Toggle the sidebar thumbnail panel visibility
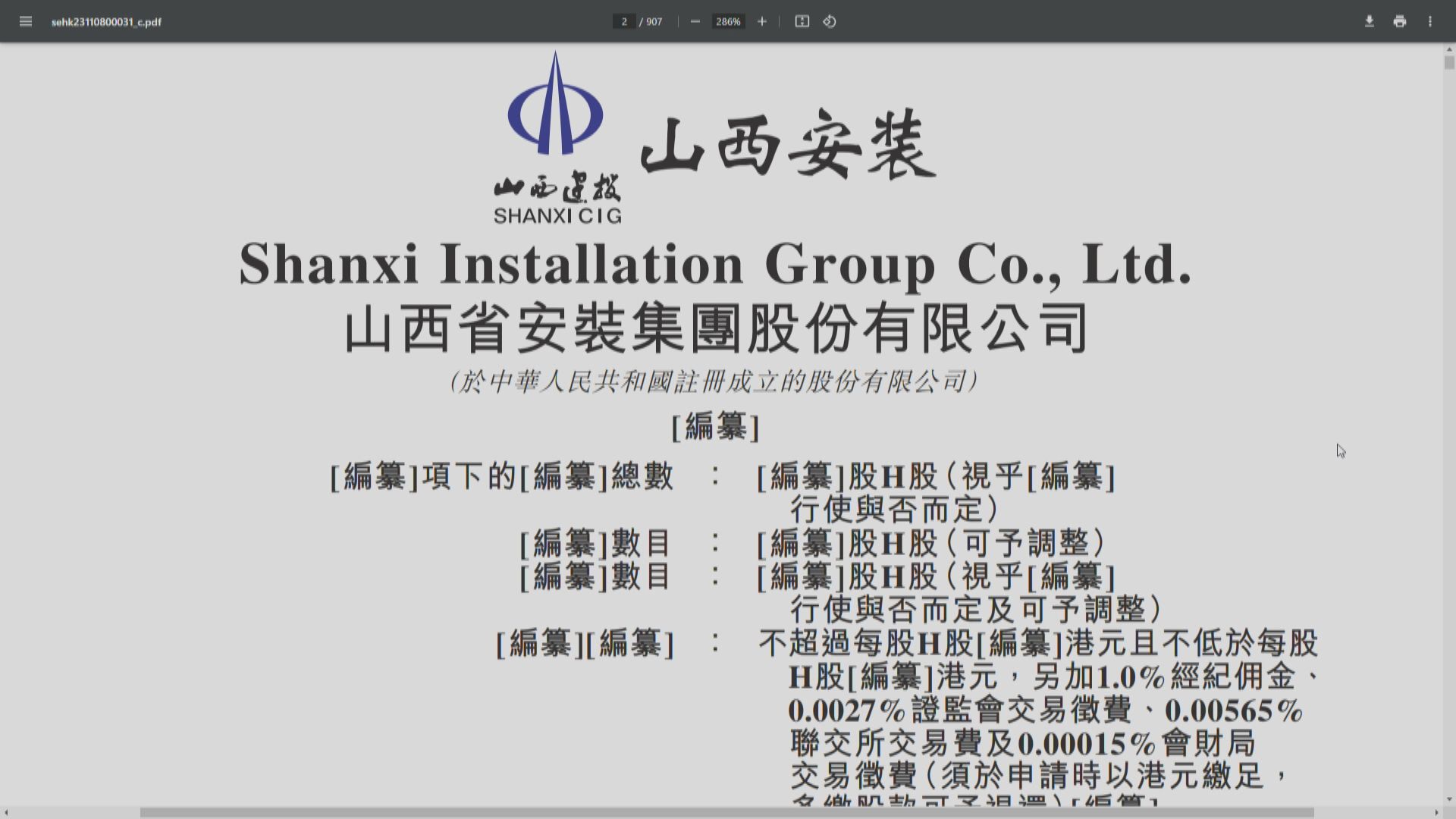The image size is (1456, 819). coord(26,21)
